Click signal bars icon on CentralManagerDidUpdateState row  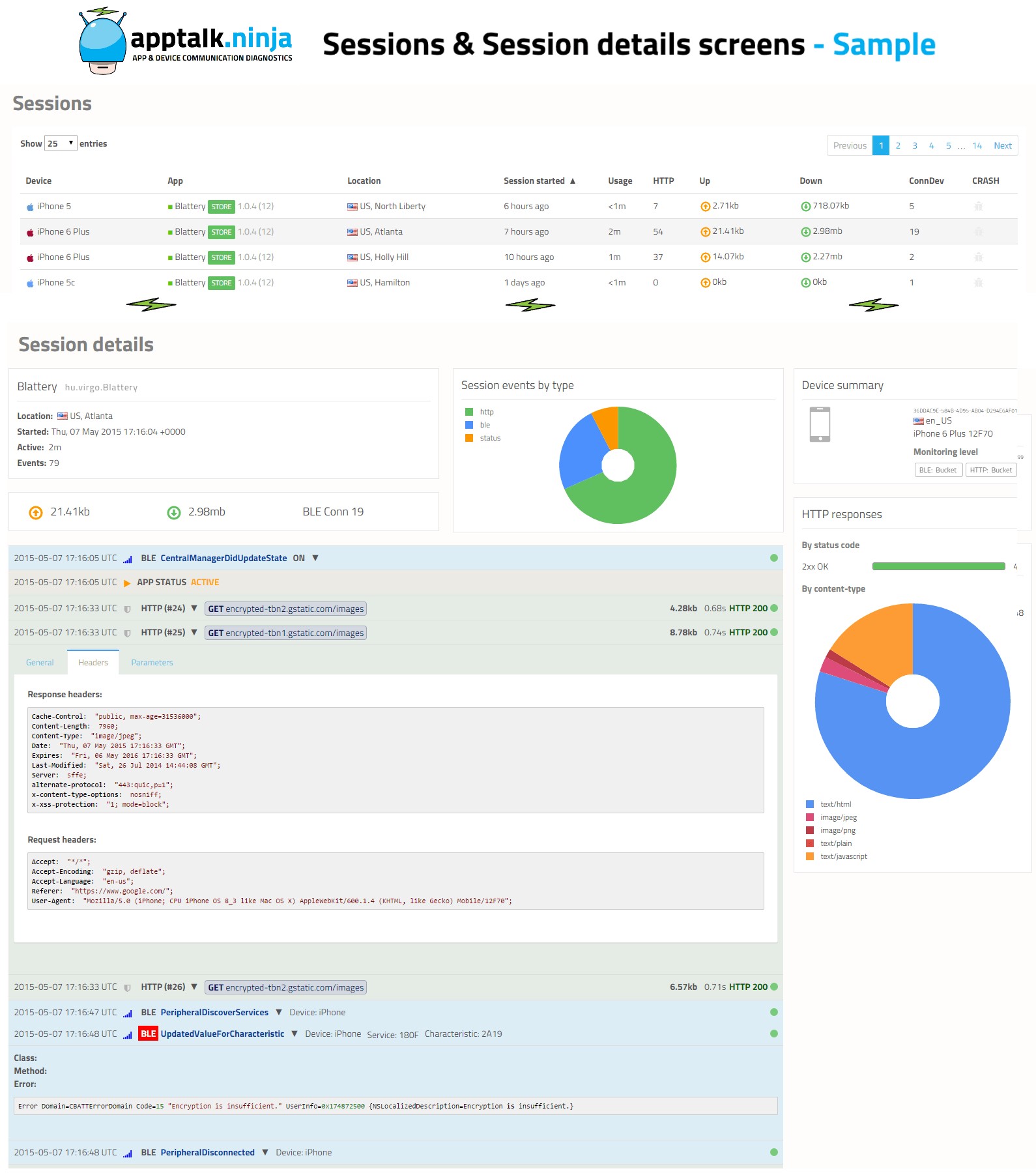point(128,559)
